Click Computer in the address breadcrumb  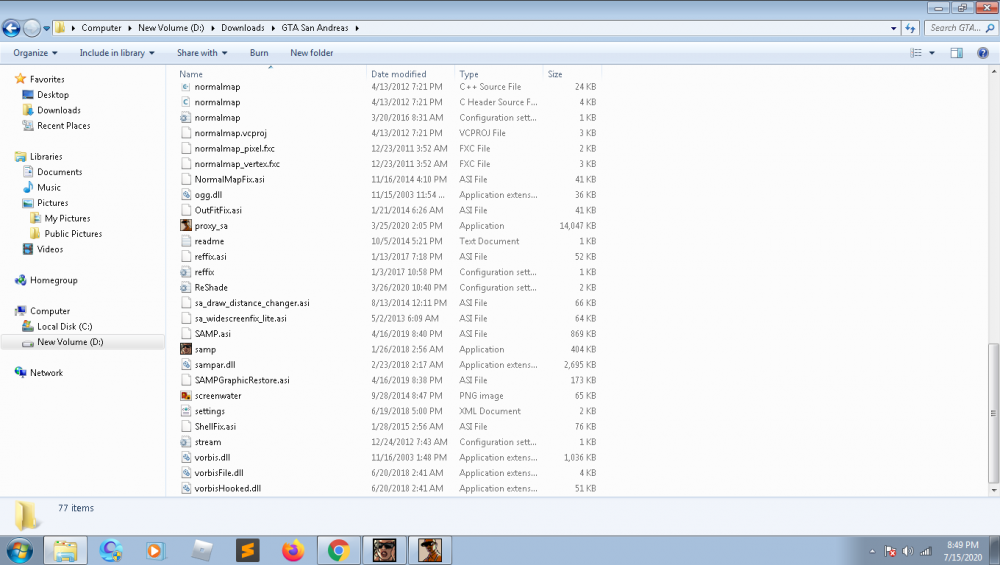[x=101, y=28]
